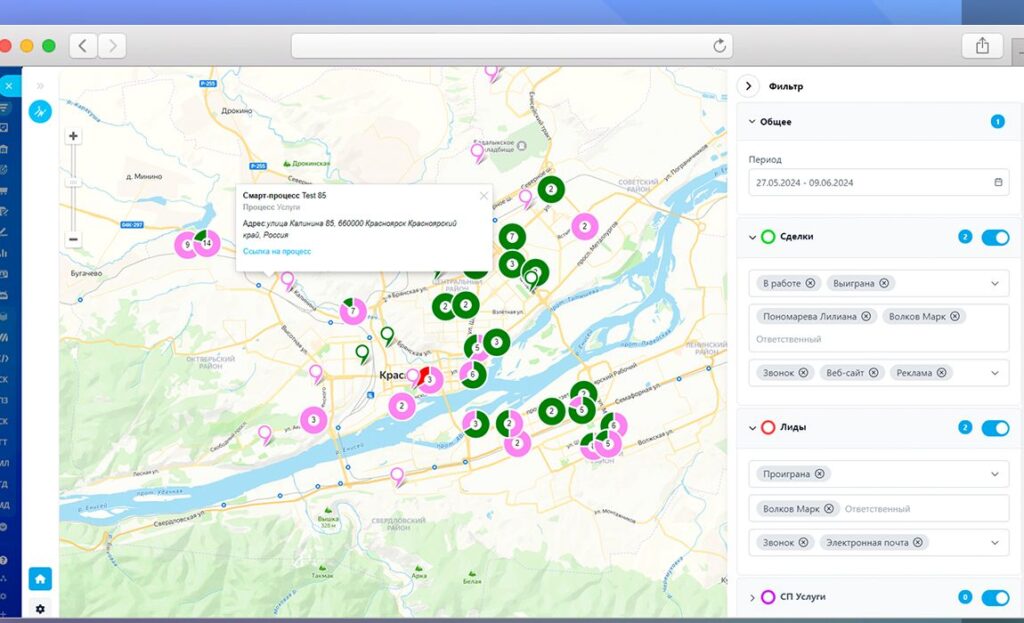Click the pink map cluster marked 9
Screen dimensions: 1024x623
[187, 245]
